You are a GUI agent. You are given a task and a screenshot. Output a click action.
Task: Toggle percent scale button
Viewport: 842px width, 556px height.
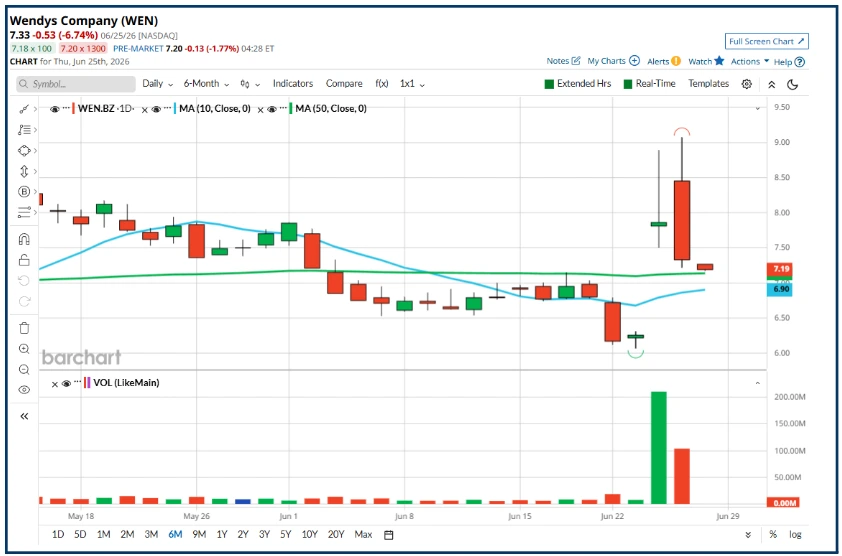pos(773,535)
